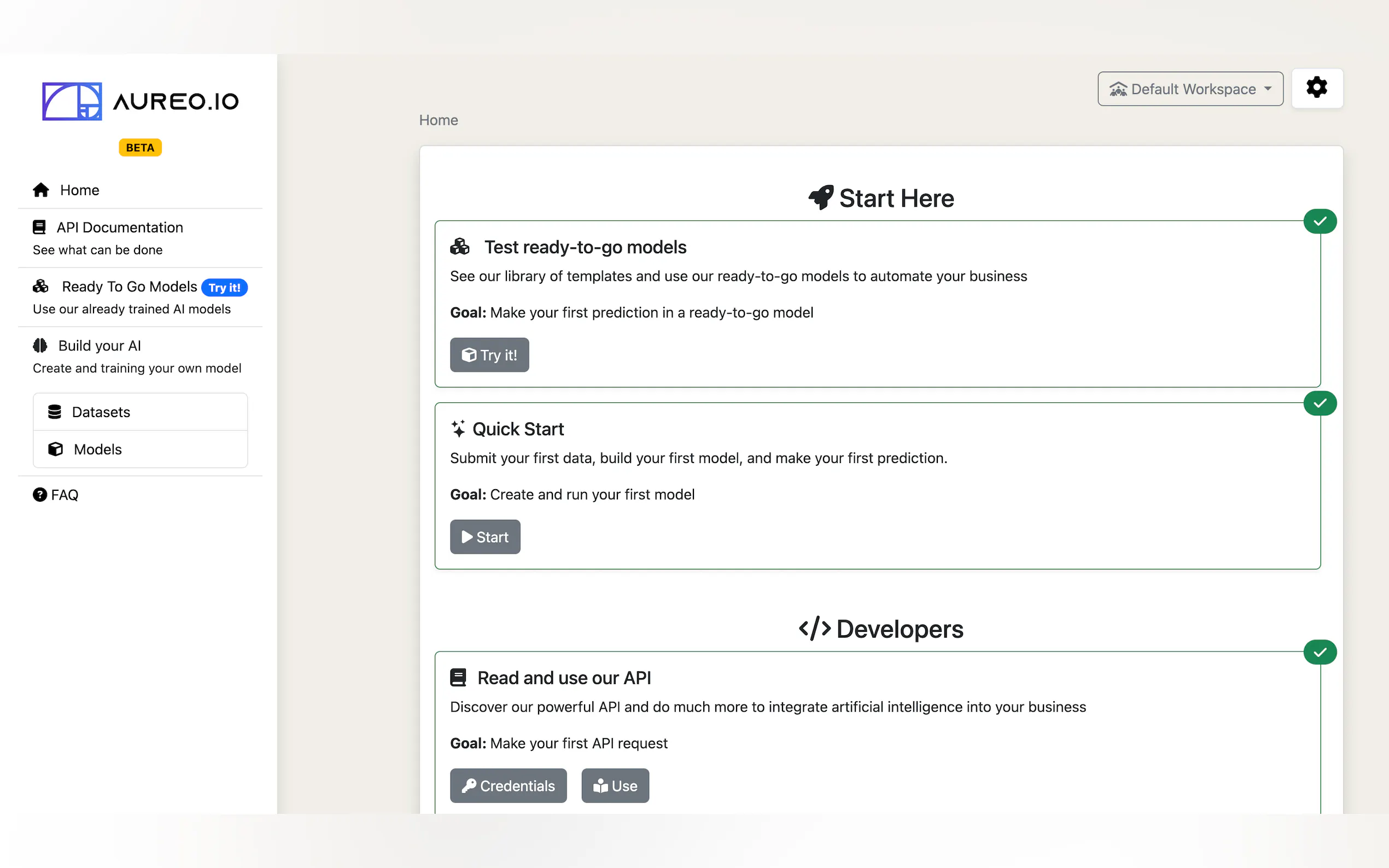Open the Credentials button
The image size is (1389, 868).
coord(507,785)
